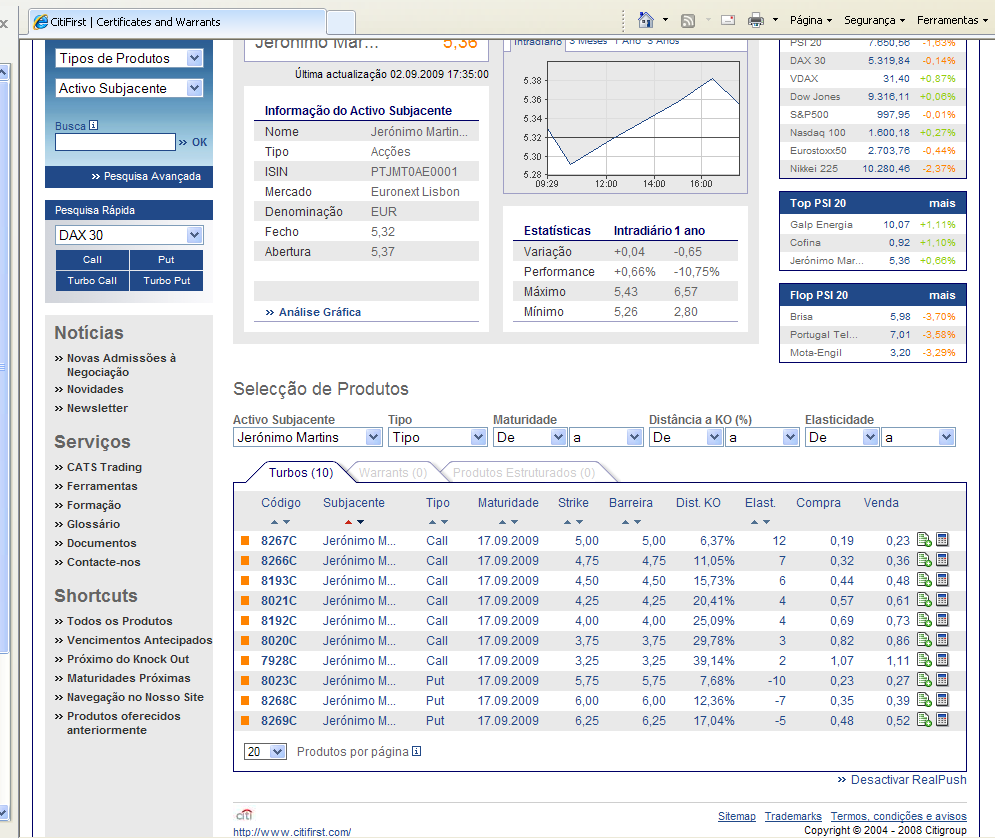Open Jerónimo Martins underlying dropdown
Image resolution: width=995 pixels, height=838 pixels.
click(307, 437)
